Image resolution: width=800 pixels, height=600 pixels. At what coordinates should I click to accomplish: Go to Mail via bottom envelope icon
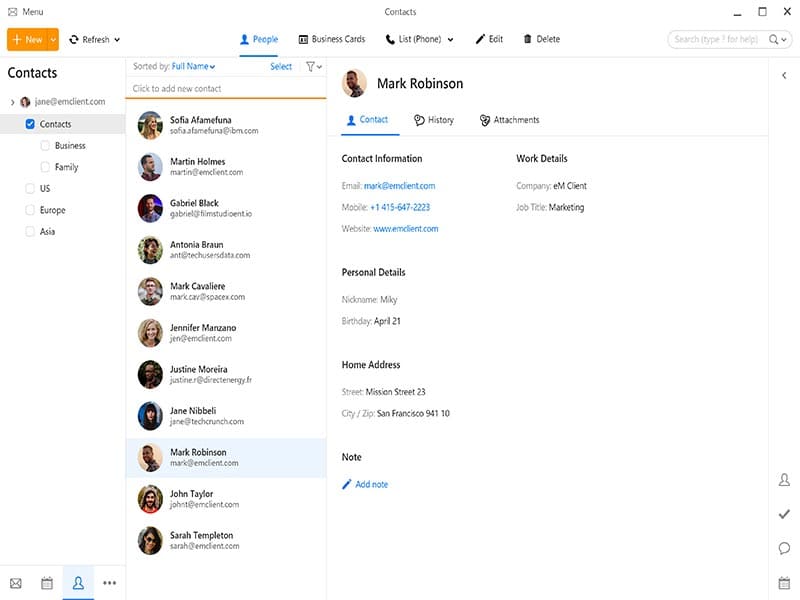pyautogui.click(x=16, y=583)
